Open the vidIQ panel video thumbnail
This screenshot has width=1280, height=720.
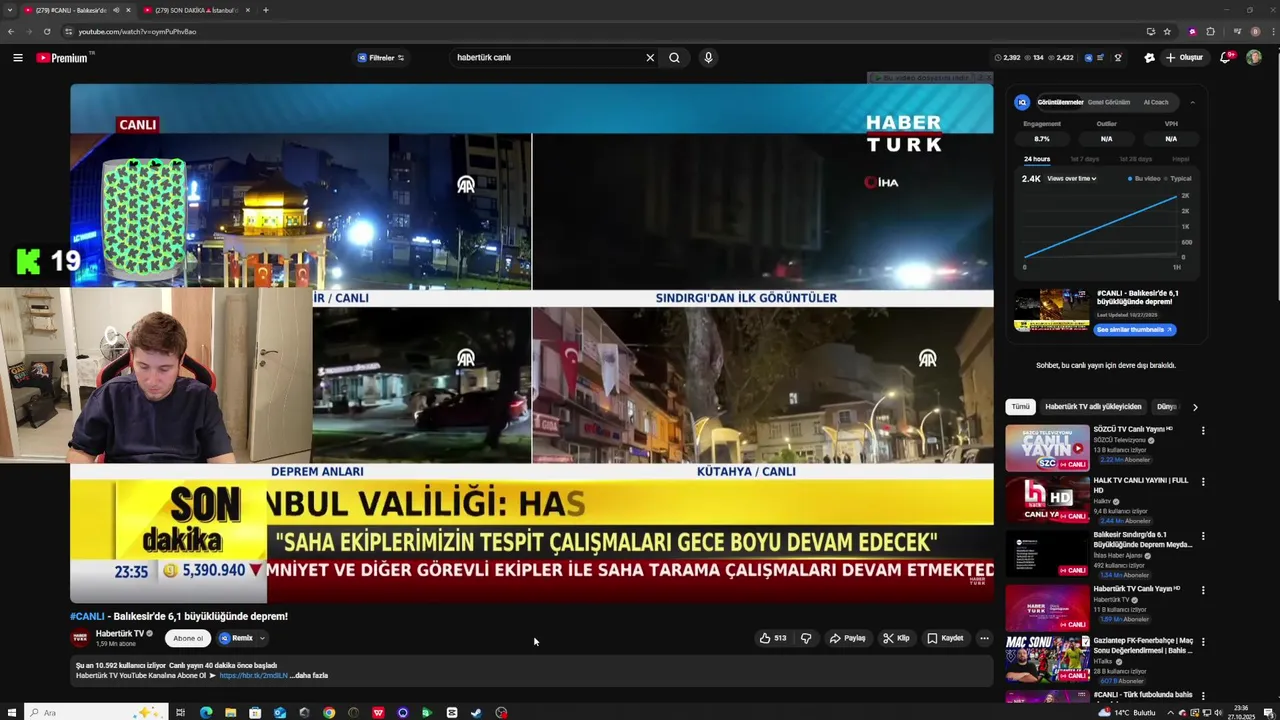pyautogui.click(x=1052, y=311)
